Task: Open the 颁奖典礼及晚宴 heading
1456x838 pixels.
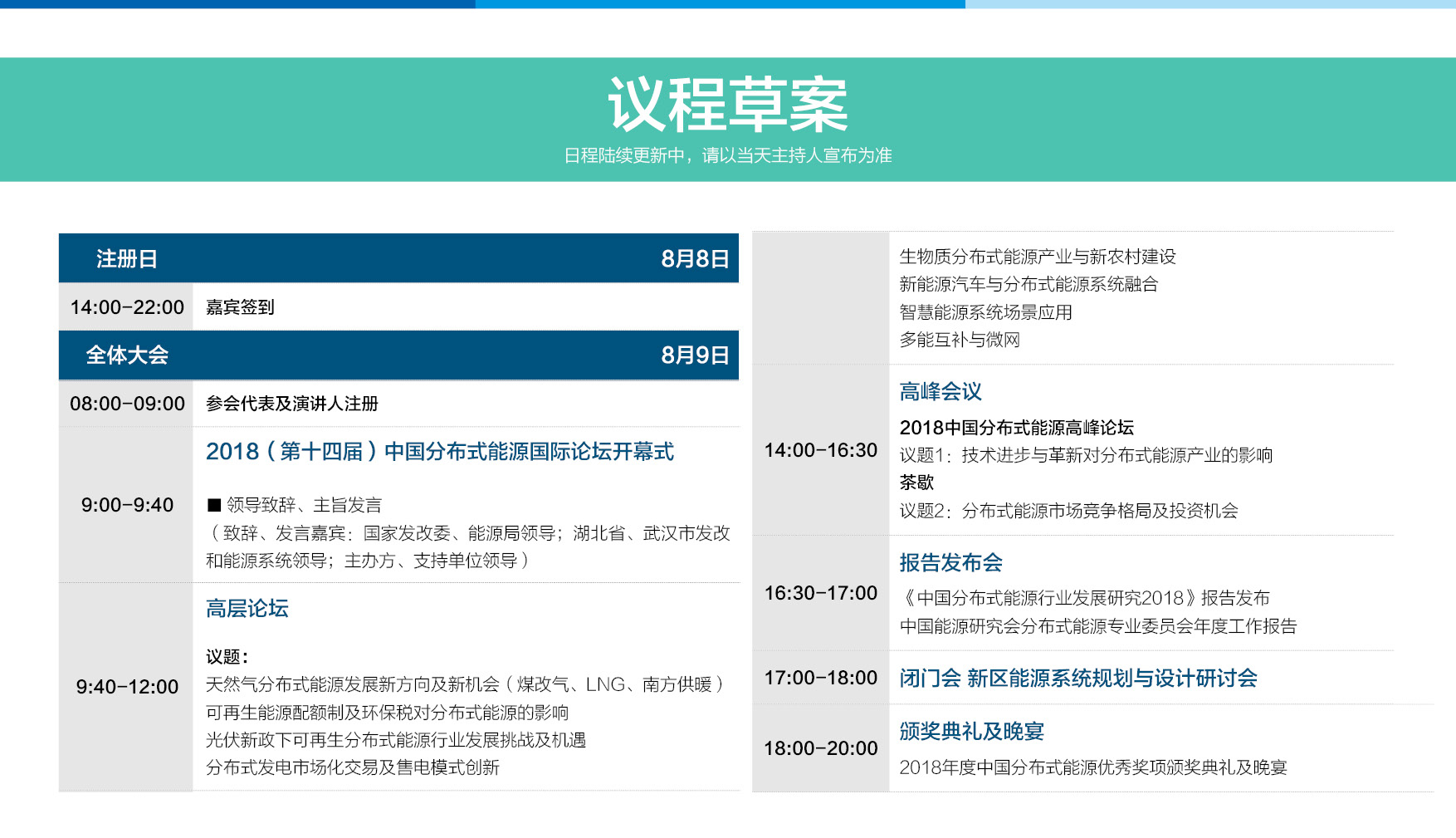Action: point(971,732)
